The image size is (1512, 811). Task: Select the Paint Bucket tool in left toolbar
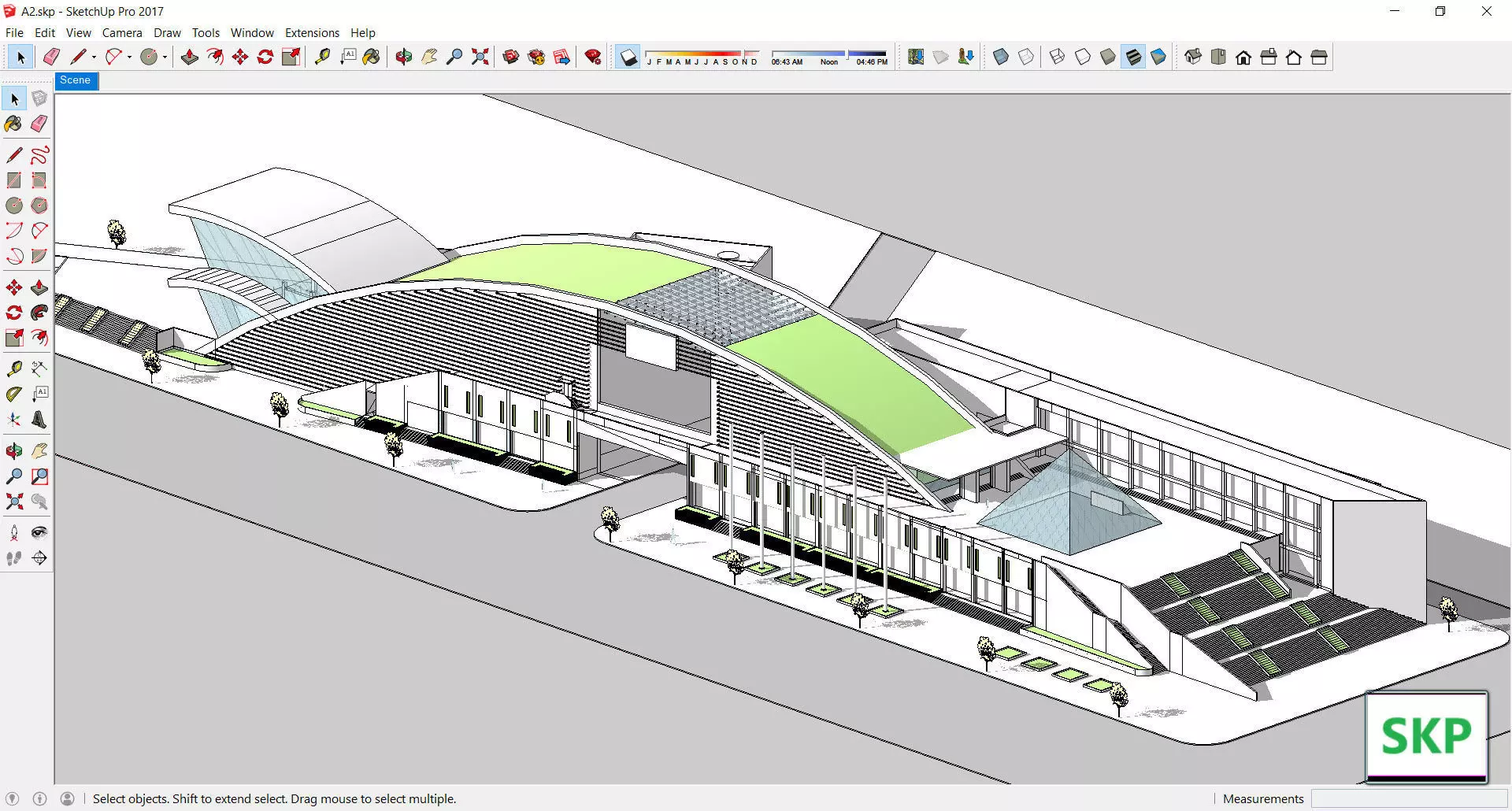click(x=13, y=124)
